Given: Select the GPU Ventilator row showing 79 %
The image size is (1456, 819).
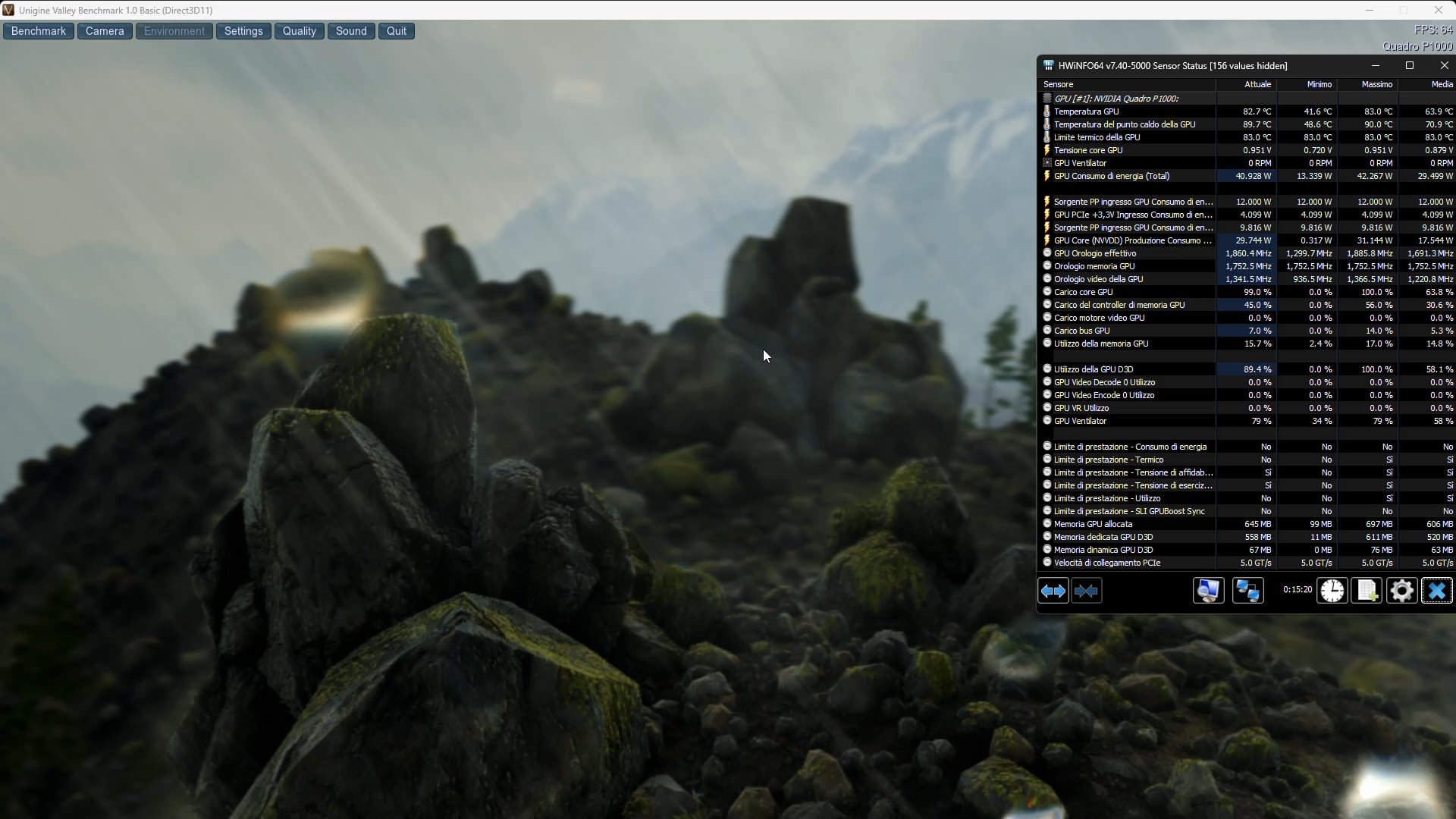Looking at the screenshot, I should coord(1246,421).
